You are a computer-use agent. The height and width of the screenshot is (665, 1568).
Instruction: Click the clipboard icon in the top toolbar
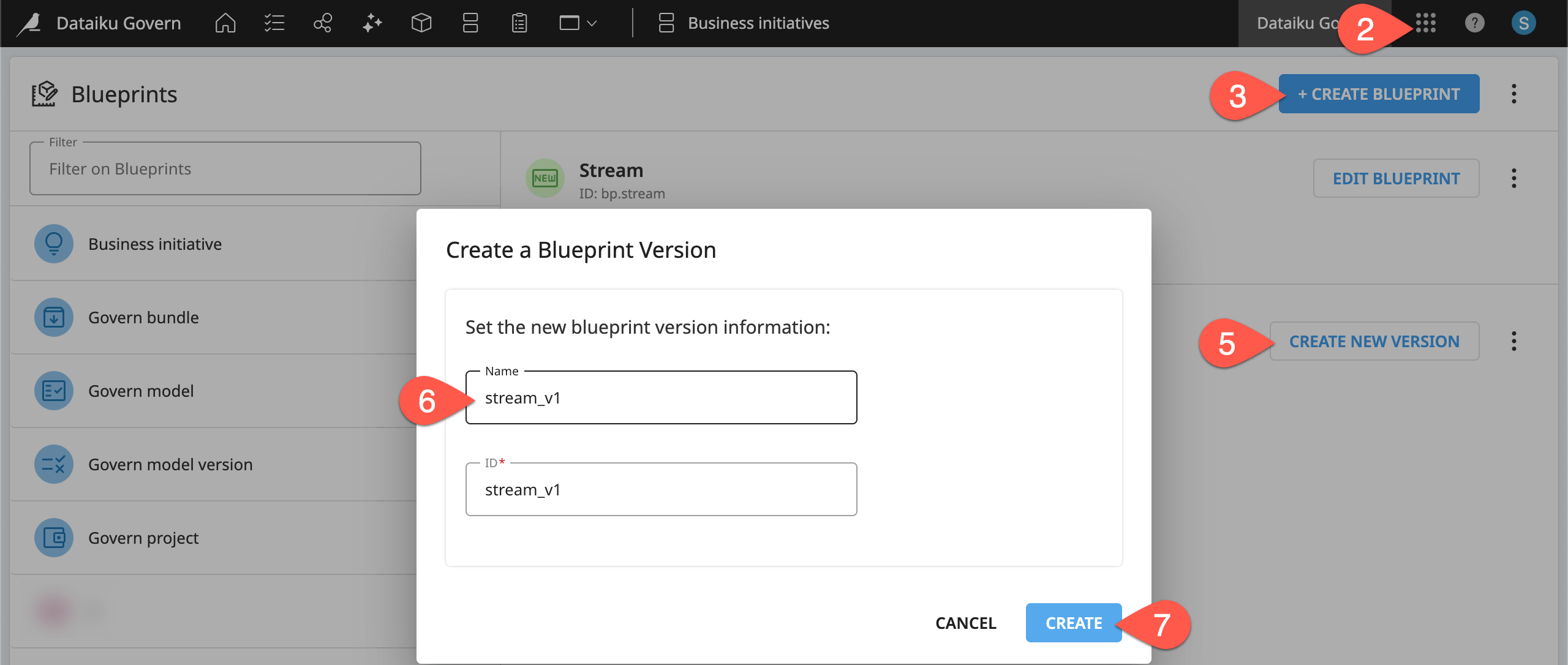(x=518, y=23)
